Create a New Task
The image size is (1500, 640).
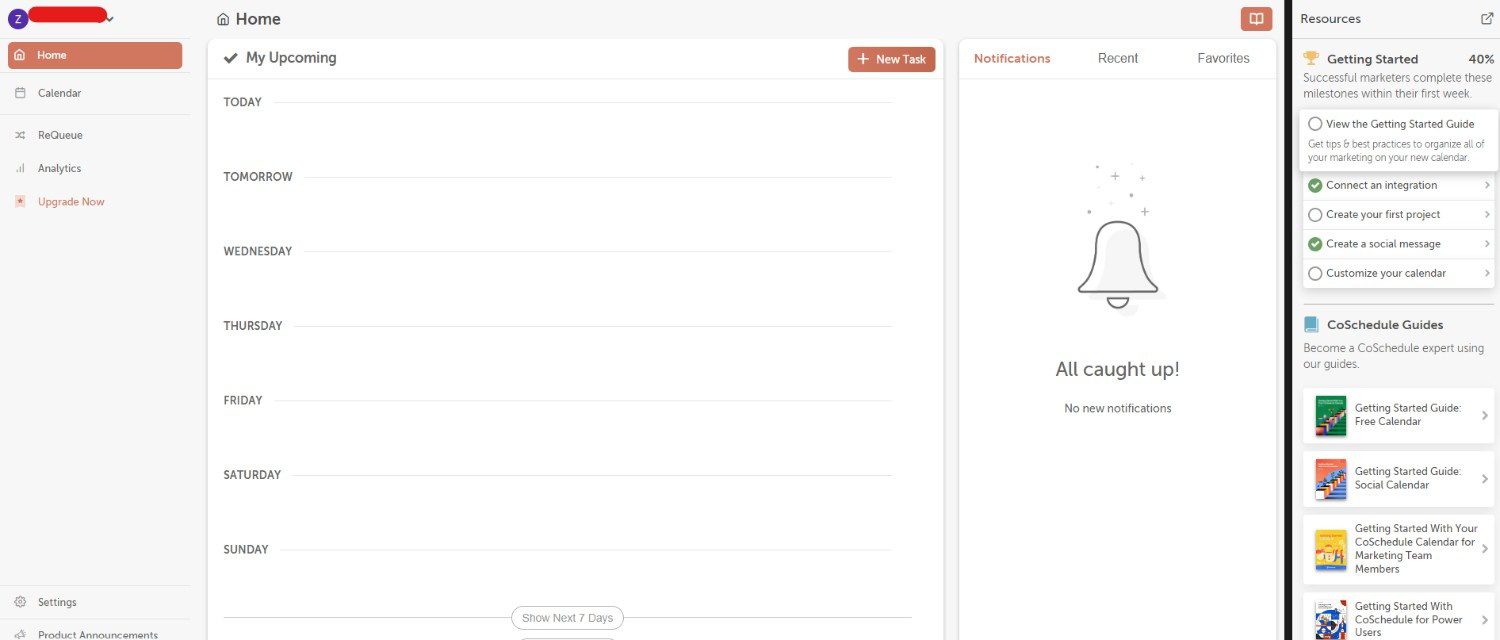[891, 59]
